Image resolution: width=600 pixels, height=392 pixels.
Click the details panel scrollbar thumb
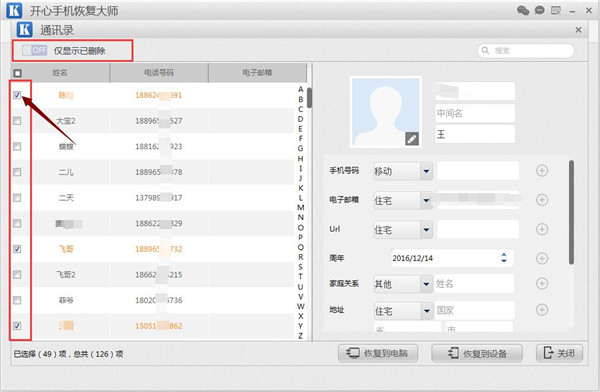click(571, 212)
